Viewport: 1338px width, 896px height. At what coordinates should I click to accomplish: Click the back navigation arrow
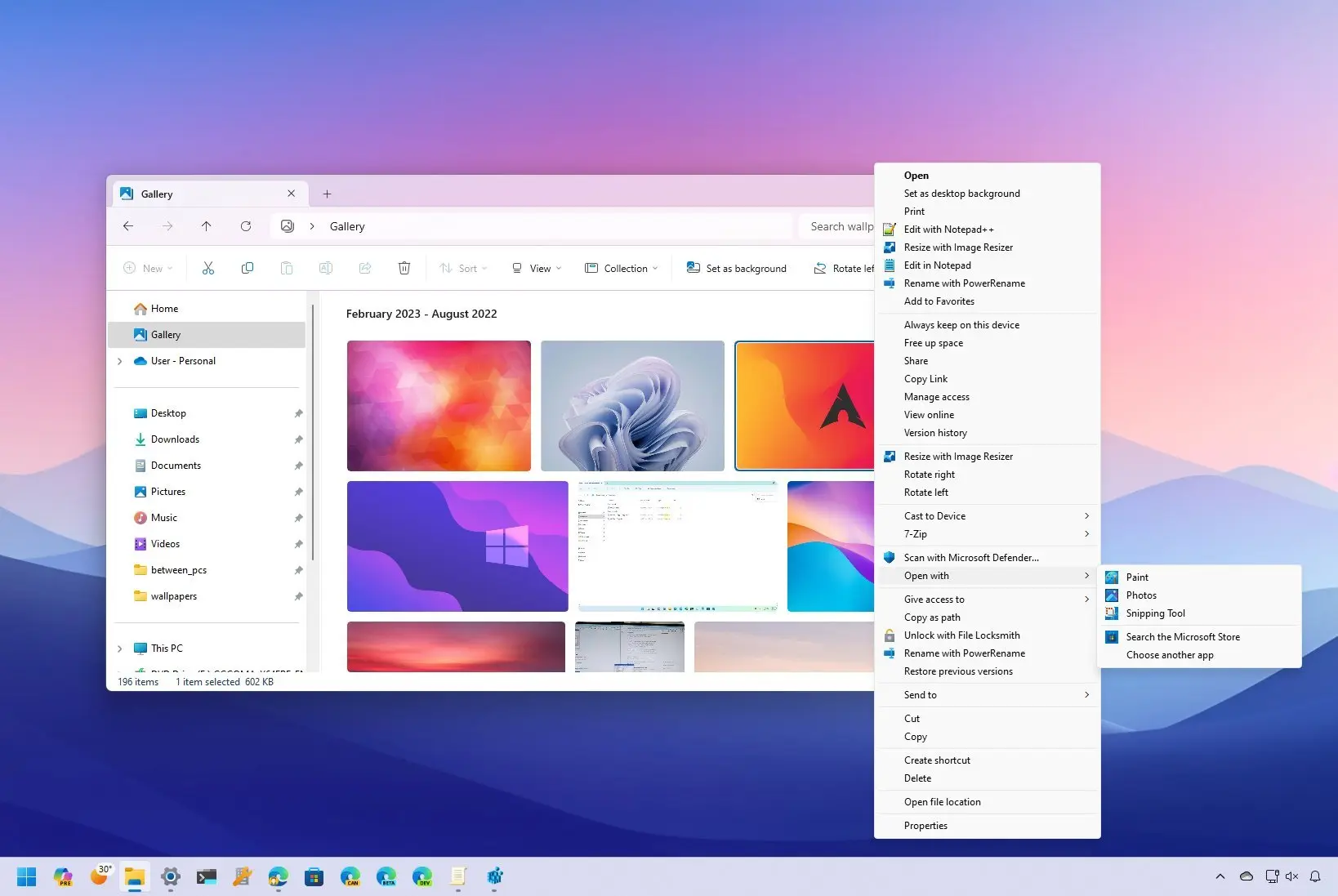[x=128, y=226]
